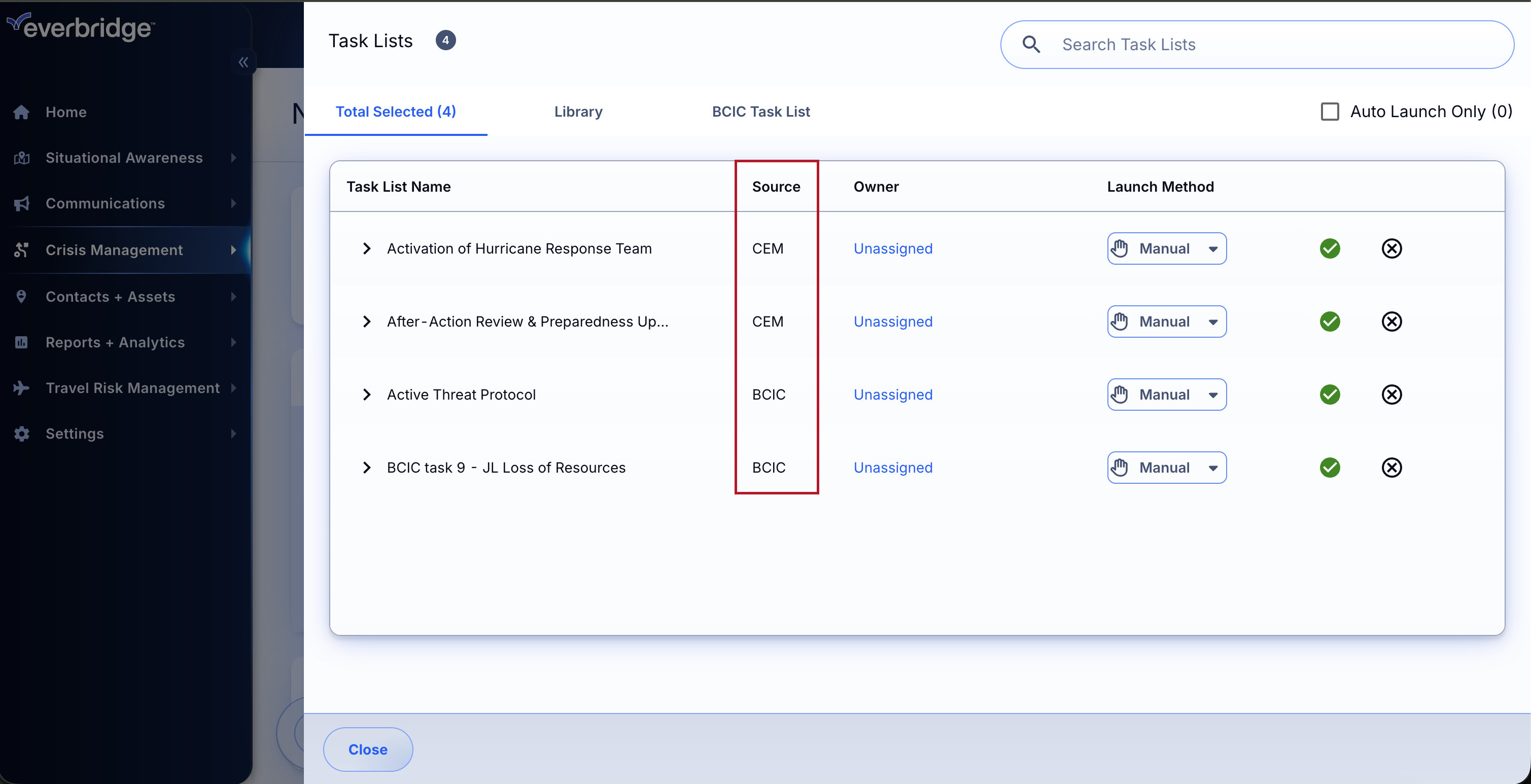
Task: Click the Settings gear icon in the sidebar
Action: [x=21, y=434]
